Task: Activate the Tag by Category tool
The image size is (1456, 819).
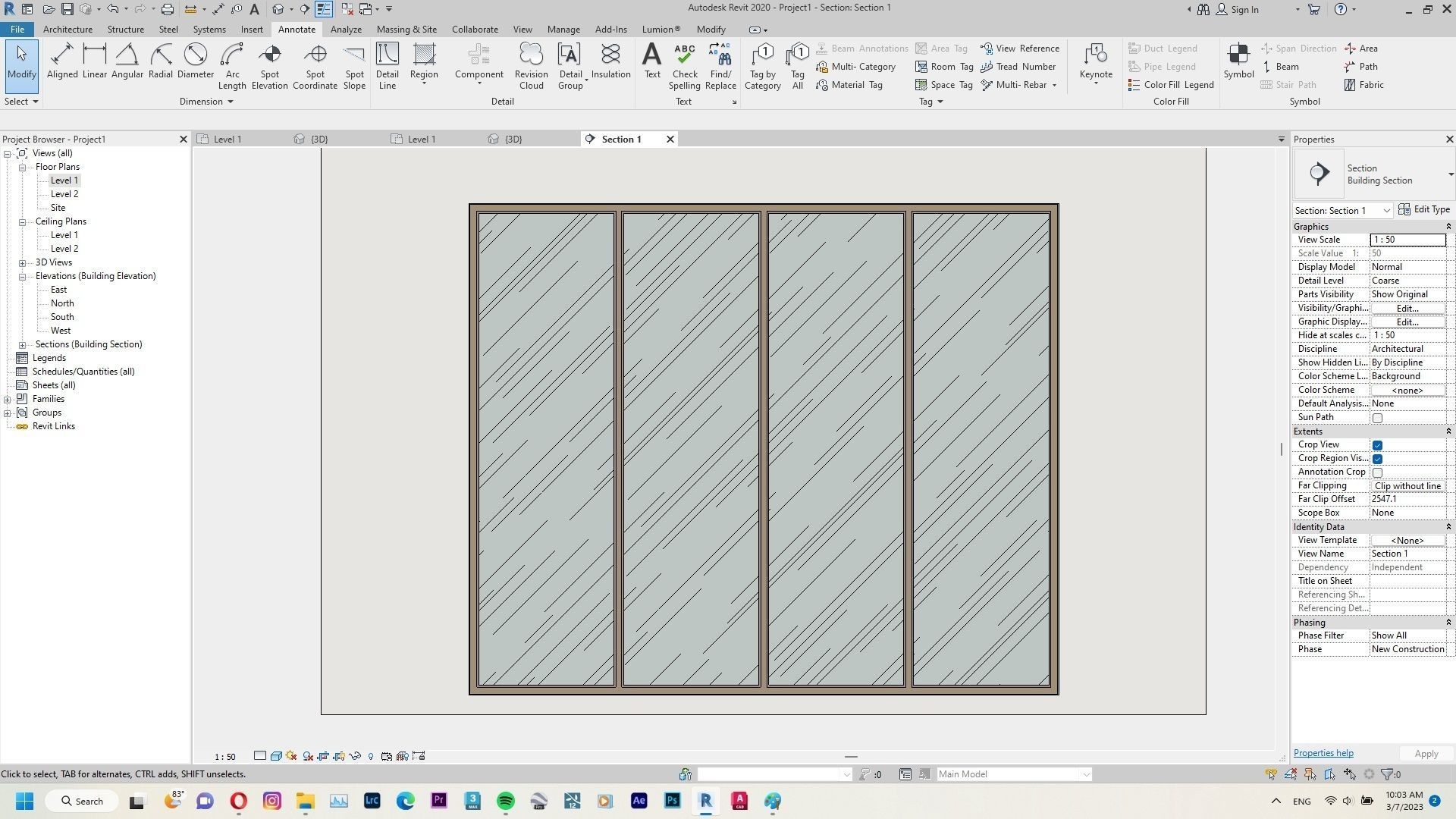Action: [x=762, y=64]
